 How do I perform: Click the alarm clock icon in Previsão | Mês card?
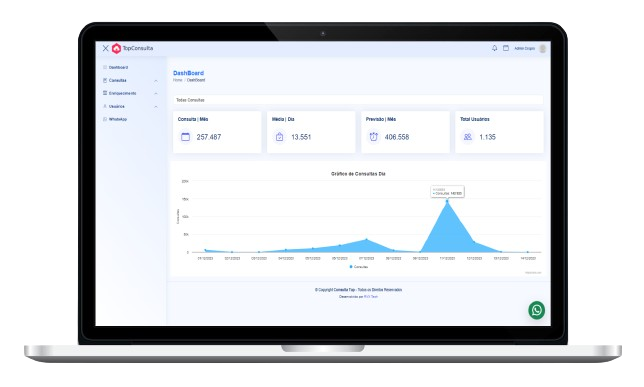(x=373, y=137)
